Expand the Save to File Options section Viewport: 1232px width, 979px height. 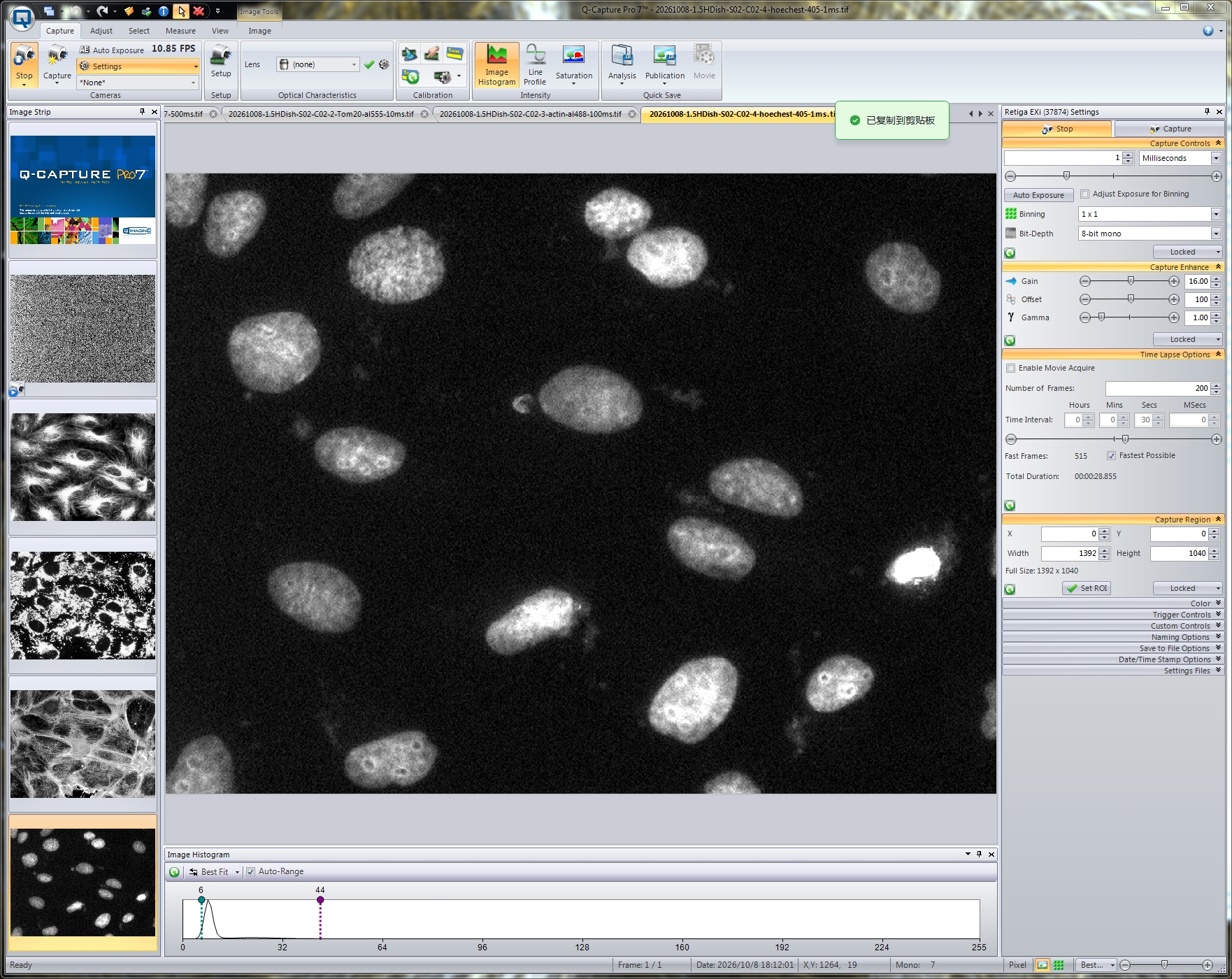click(1112, 648)
